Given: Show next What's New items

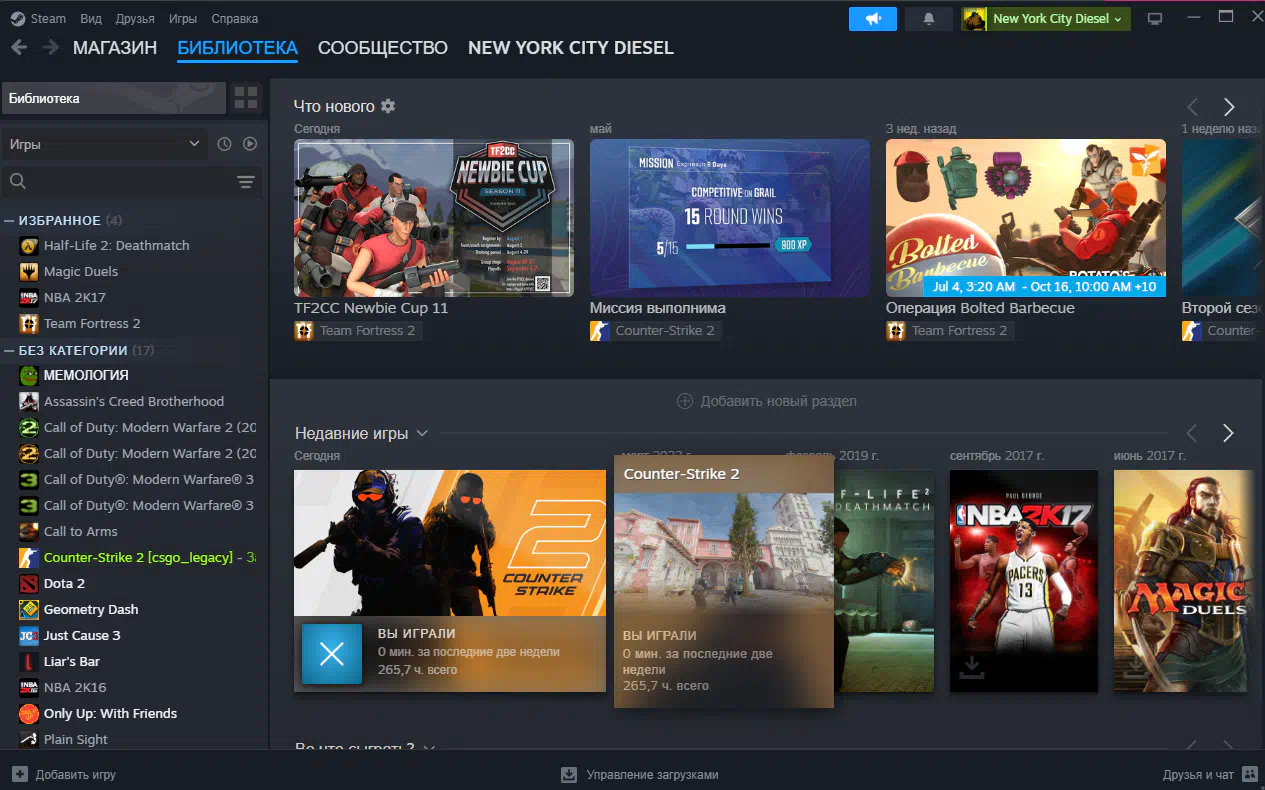Looking at the screenshot, I should (x=1229, y=107).
